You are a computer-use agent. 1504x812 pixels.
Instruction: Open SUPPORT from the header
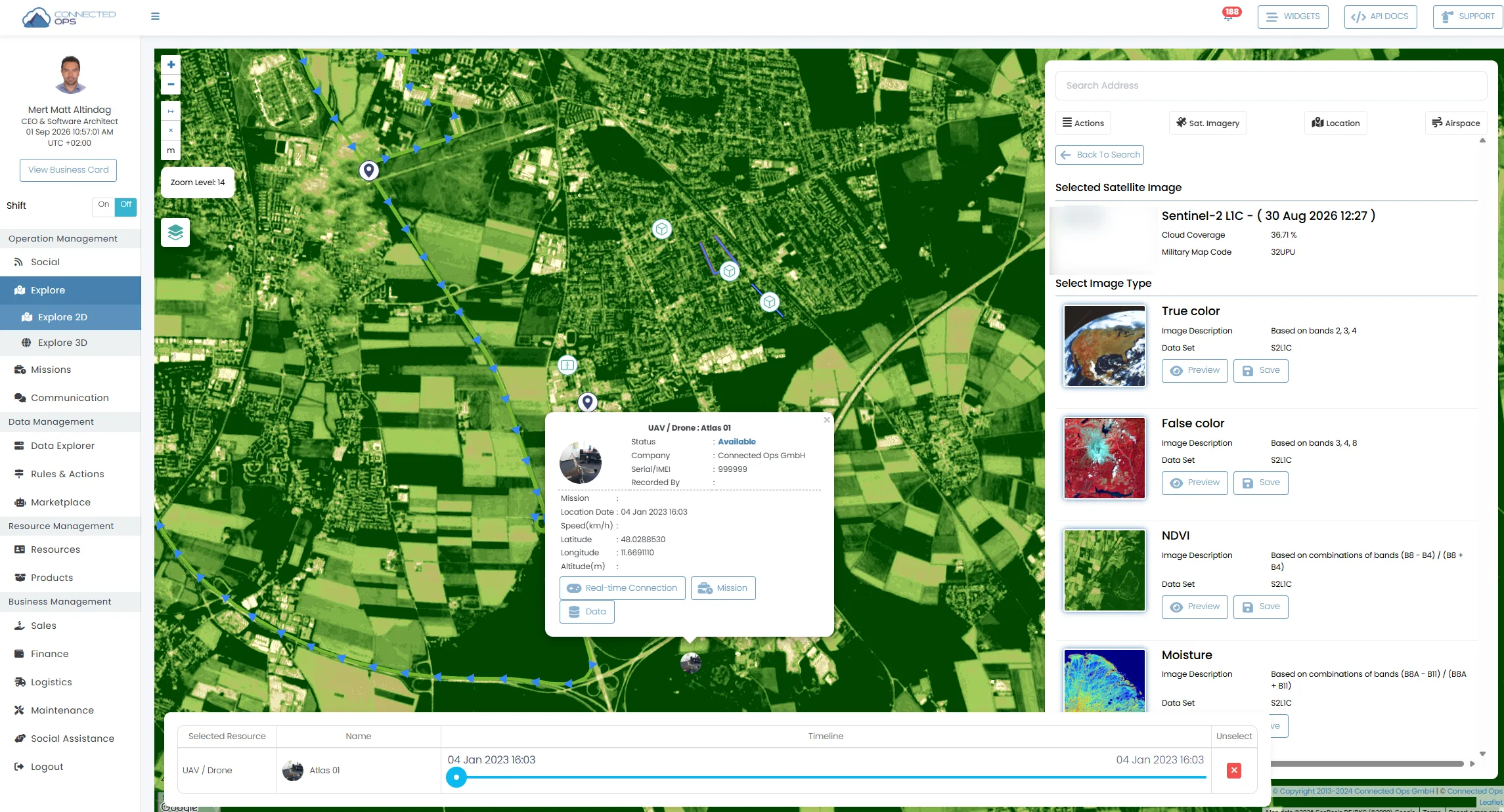point(1468,17)
